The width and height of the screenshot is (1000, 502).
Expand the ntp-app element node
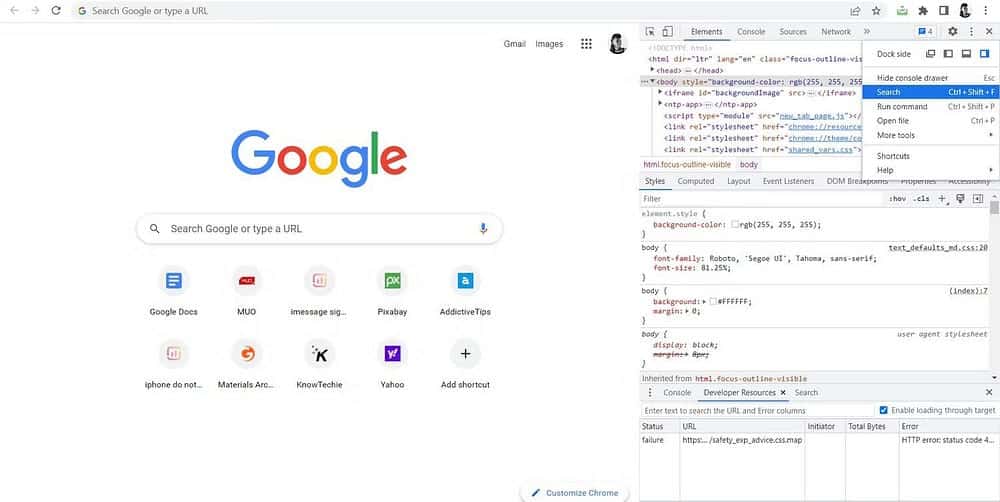coord(660,104)
